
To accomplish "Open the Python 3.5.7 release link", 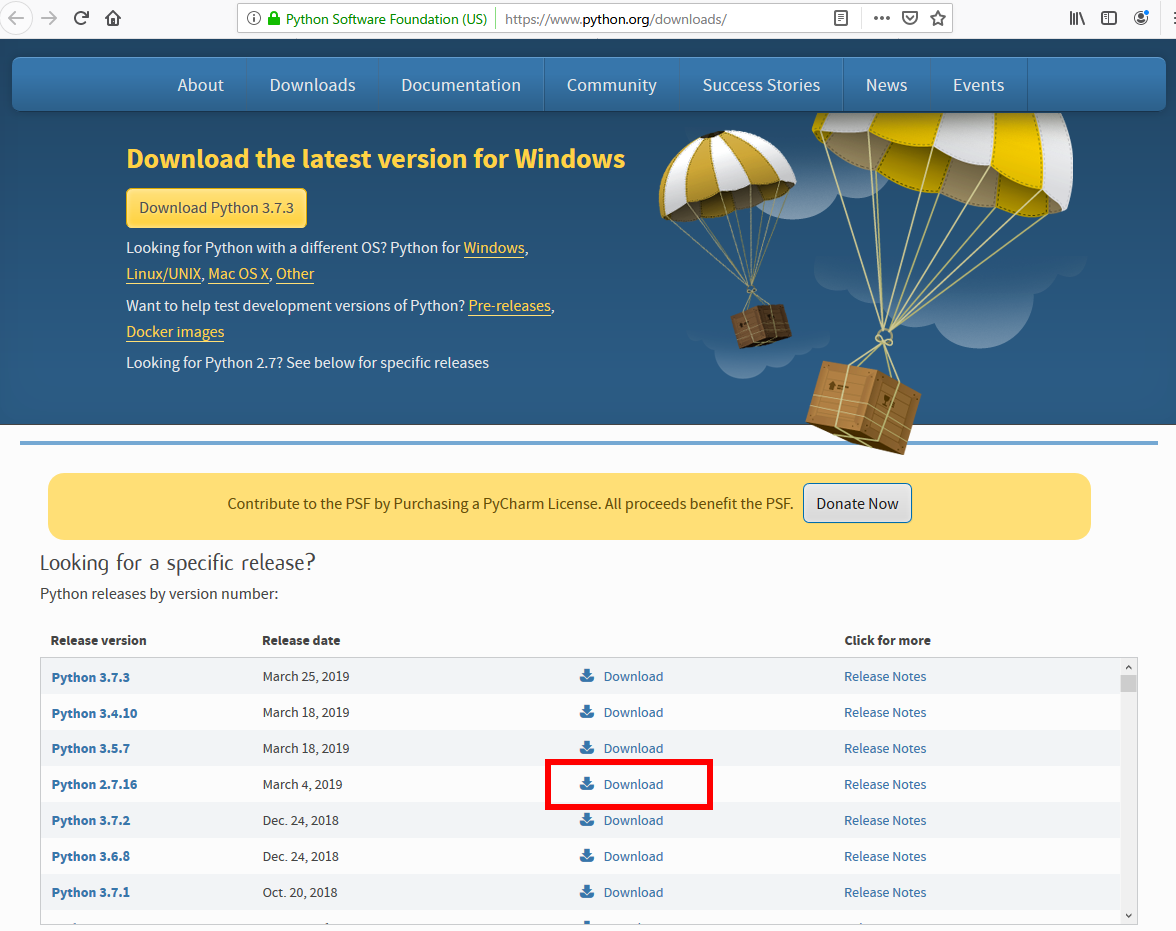I will point(90,749).
